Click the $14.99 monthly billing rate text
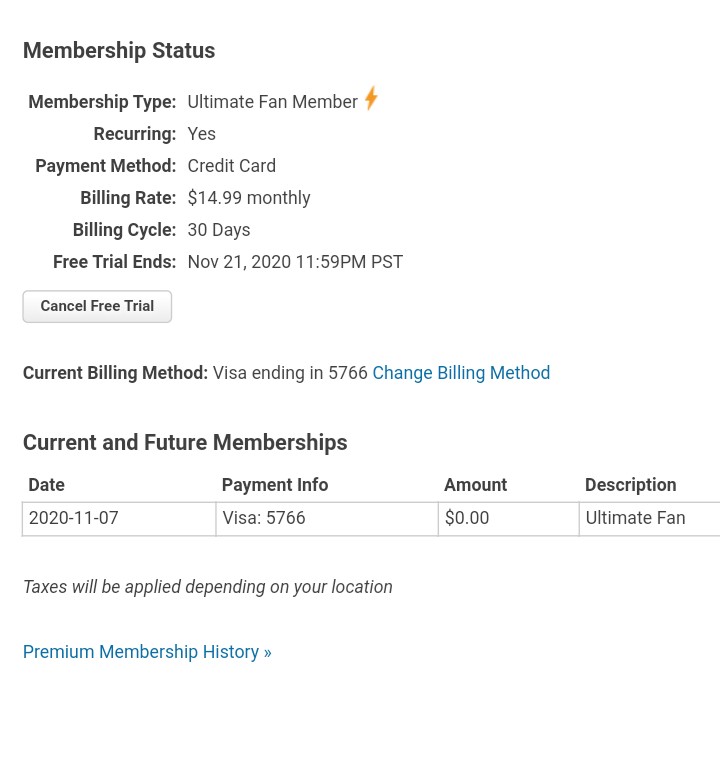Screen dimensions: 720x775 tap(249, 198)
